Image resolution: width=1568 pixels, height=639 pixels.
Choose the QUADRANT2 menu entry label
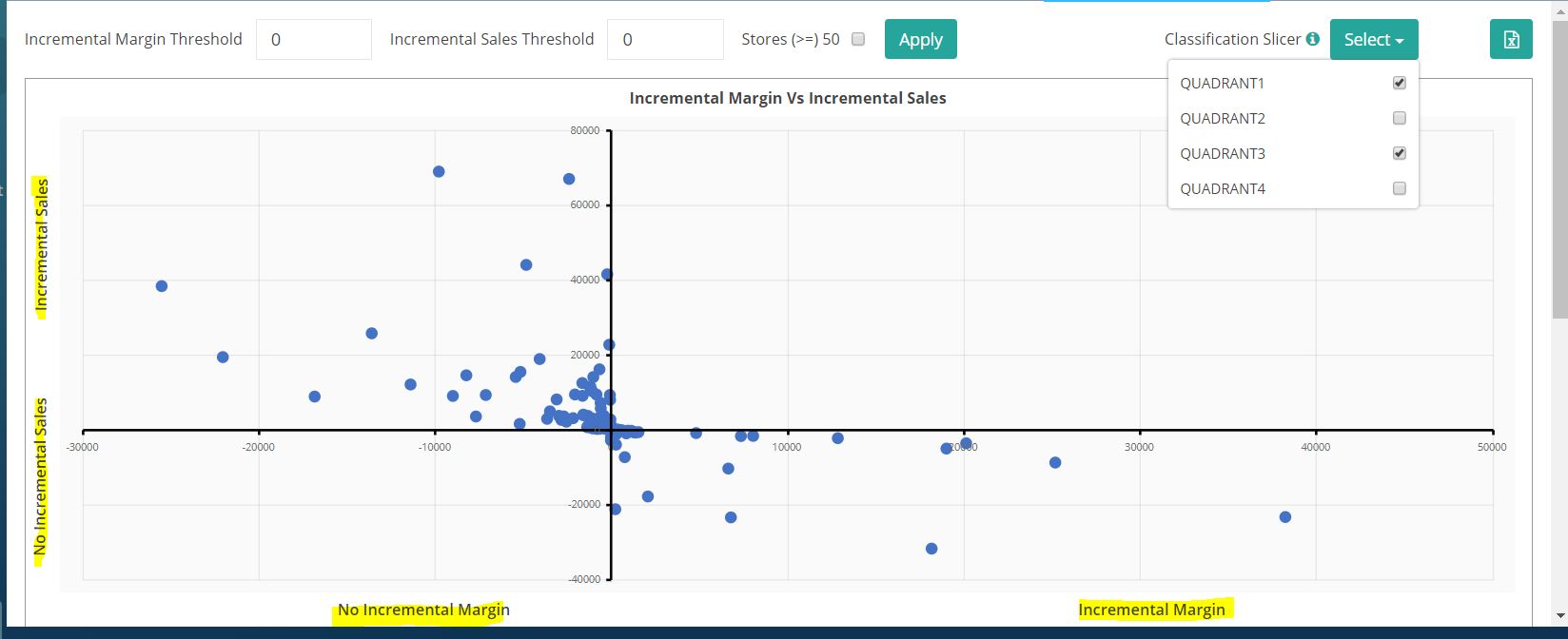click(x=1223, y=118)
